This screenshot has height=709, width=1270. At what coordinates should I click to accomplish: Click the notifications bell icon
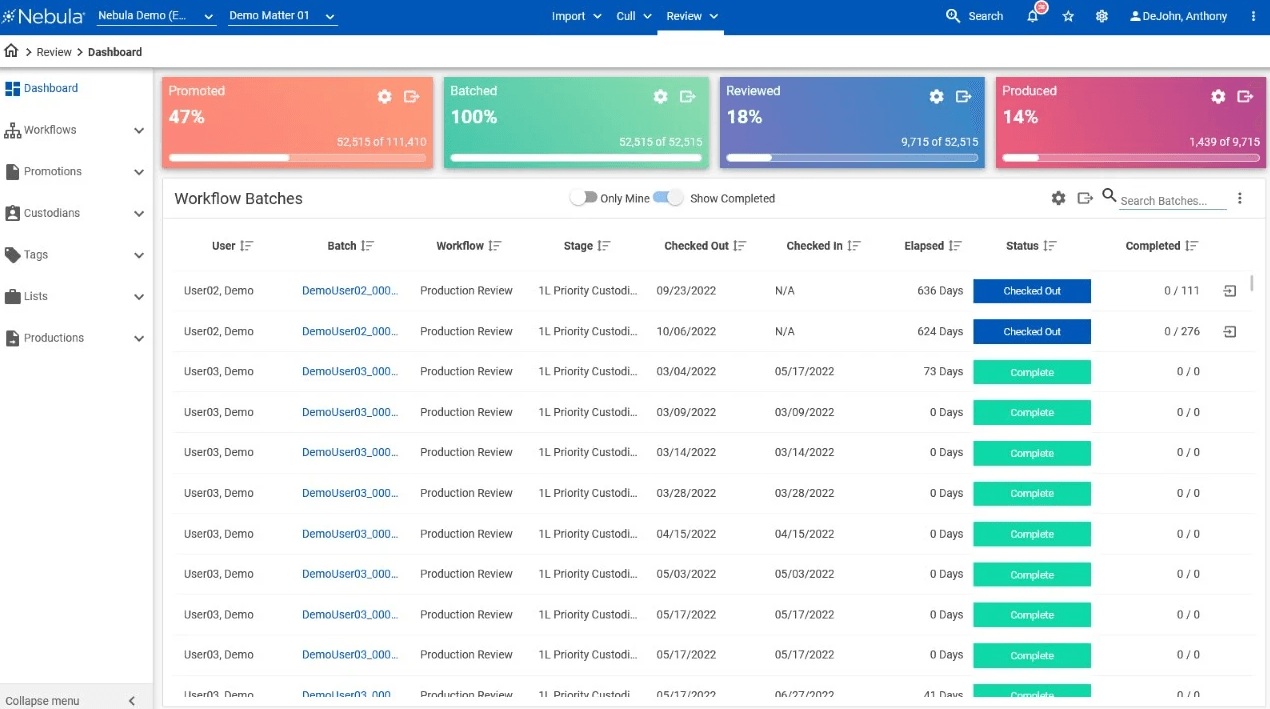(1033, 17)
